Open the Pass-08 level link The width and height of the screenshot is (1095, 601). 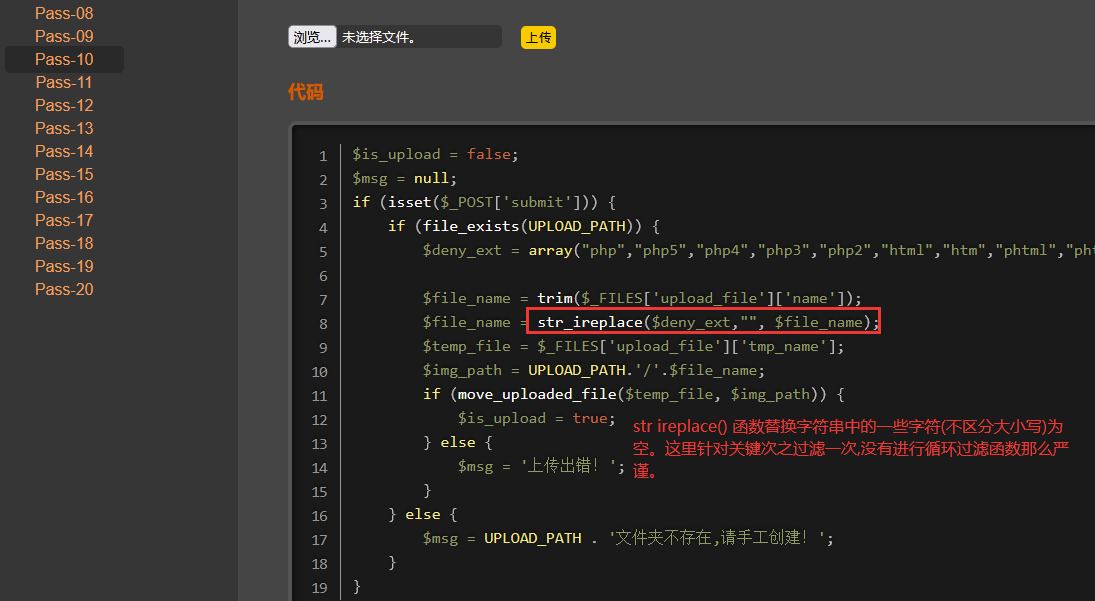pyautogui.click(x=64, y=13)
